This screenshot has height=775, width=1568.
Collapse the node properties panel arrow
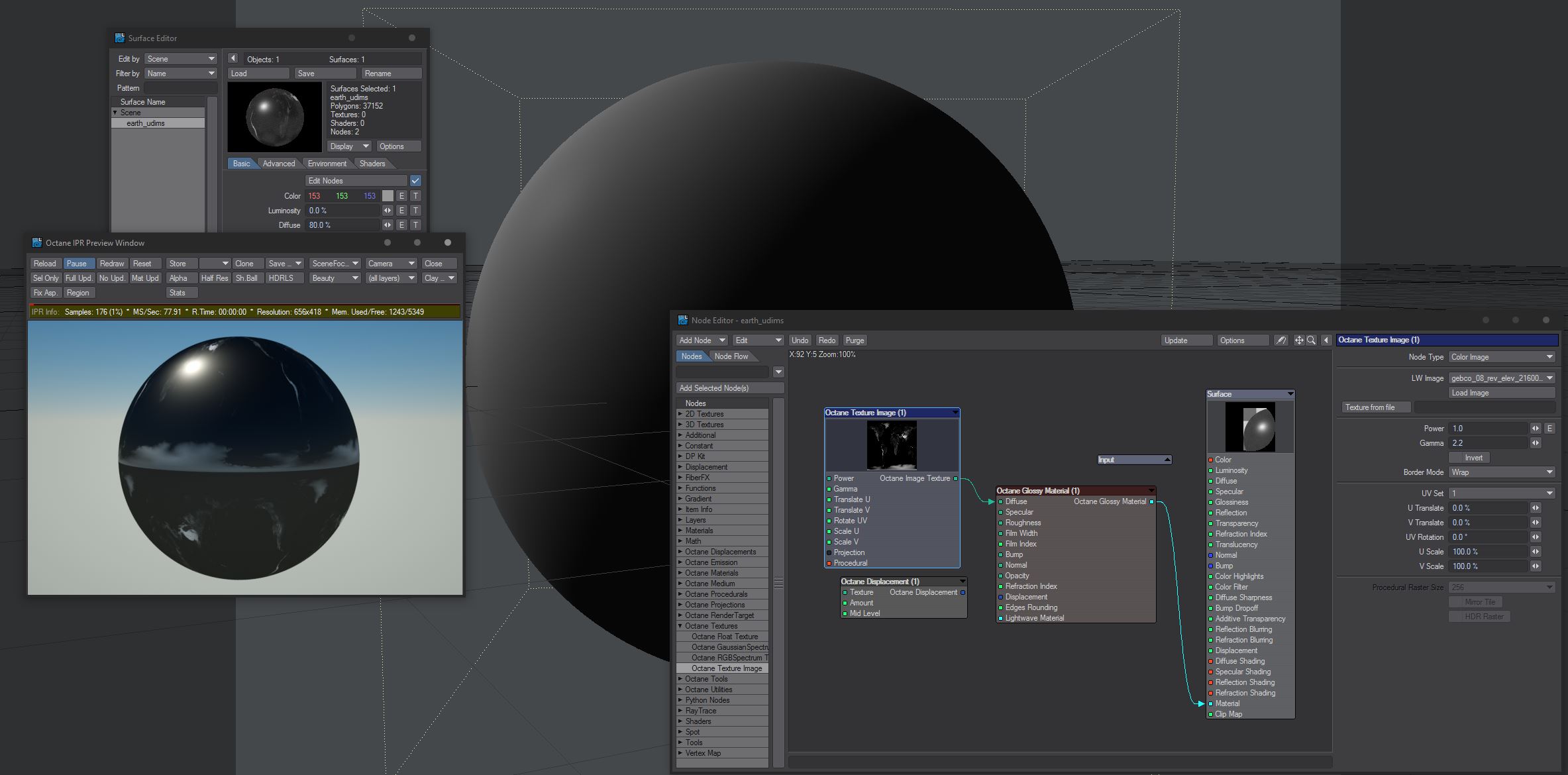[1326, 340]
